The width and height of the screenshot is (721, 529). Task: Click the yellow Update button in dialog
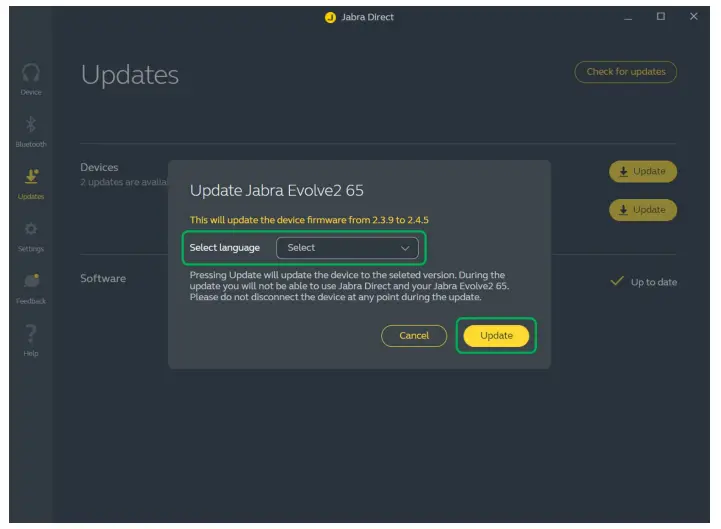click(x=496, y=336)
